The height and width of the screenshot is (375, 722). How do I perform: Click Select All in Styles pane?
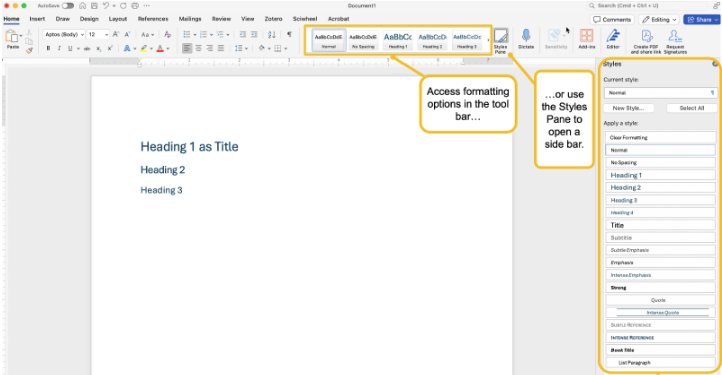click(x=692, y=108)
